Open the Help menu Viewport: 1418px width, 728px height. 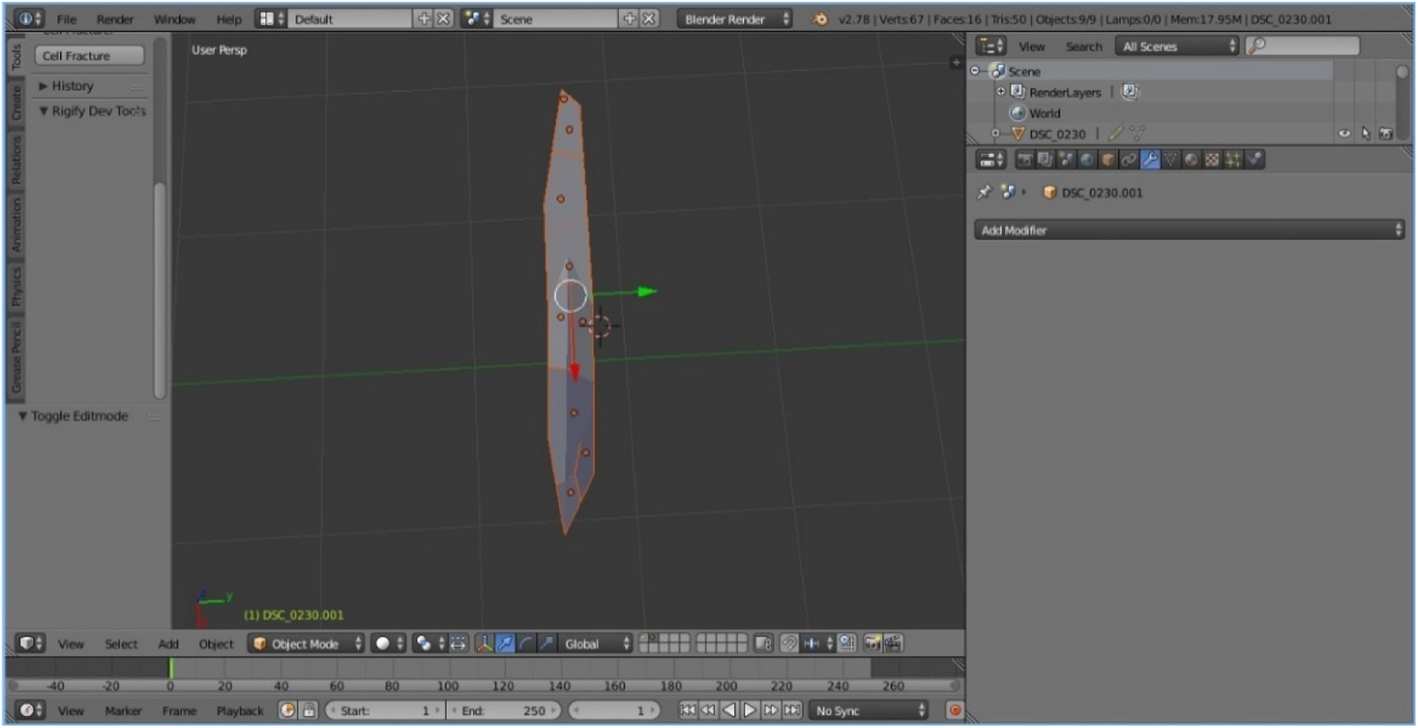pos(229,19)
